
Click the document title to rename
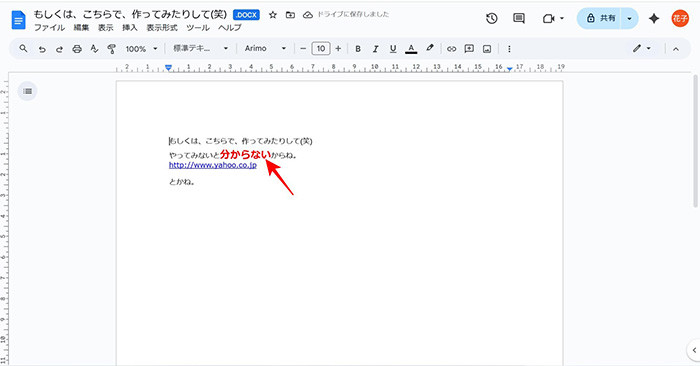click(x=130, y=15)
